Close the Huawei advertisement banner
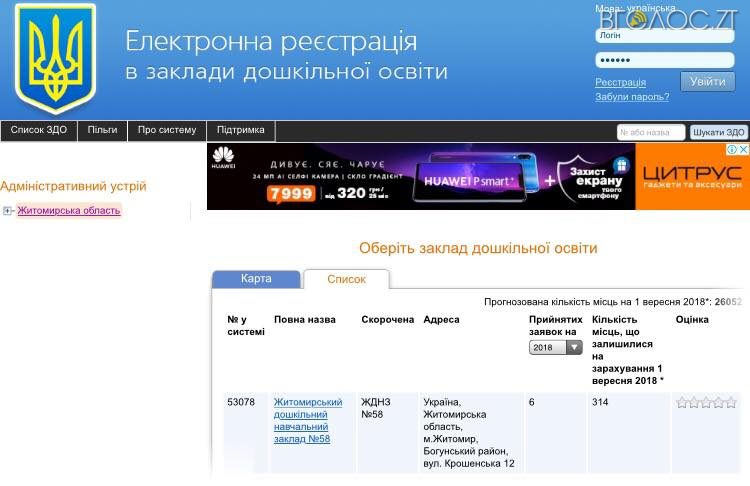This screenshot has height=486, width=750. [743, 150]
